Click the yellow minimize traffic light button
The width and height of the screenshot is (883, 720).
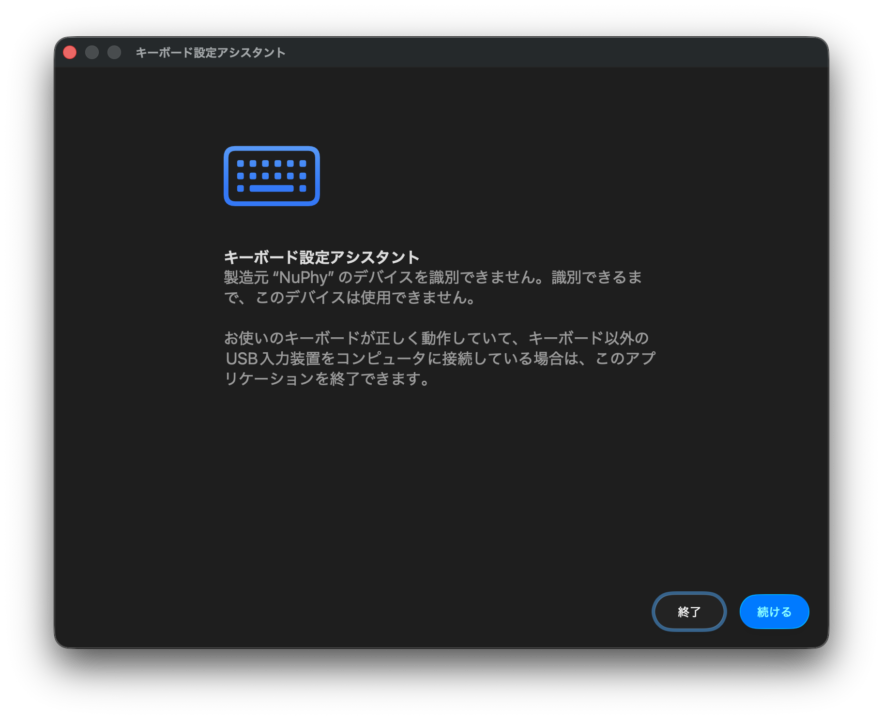[90, 51]
